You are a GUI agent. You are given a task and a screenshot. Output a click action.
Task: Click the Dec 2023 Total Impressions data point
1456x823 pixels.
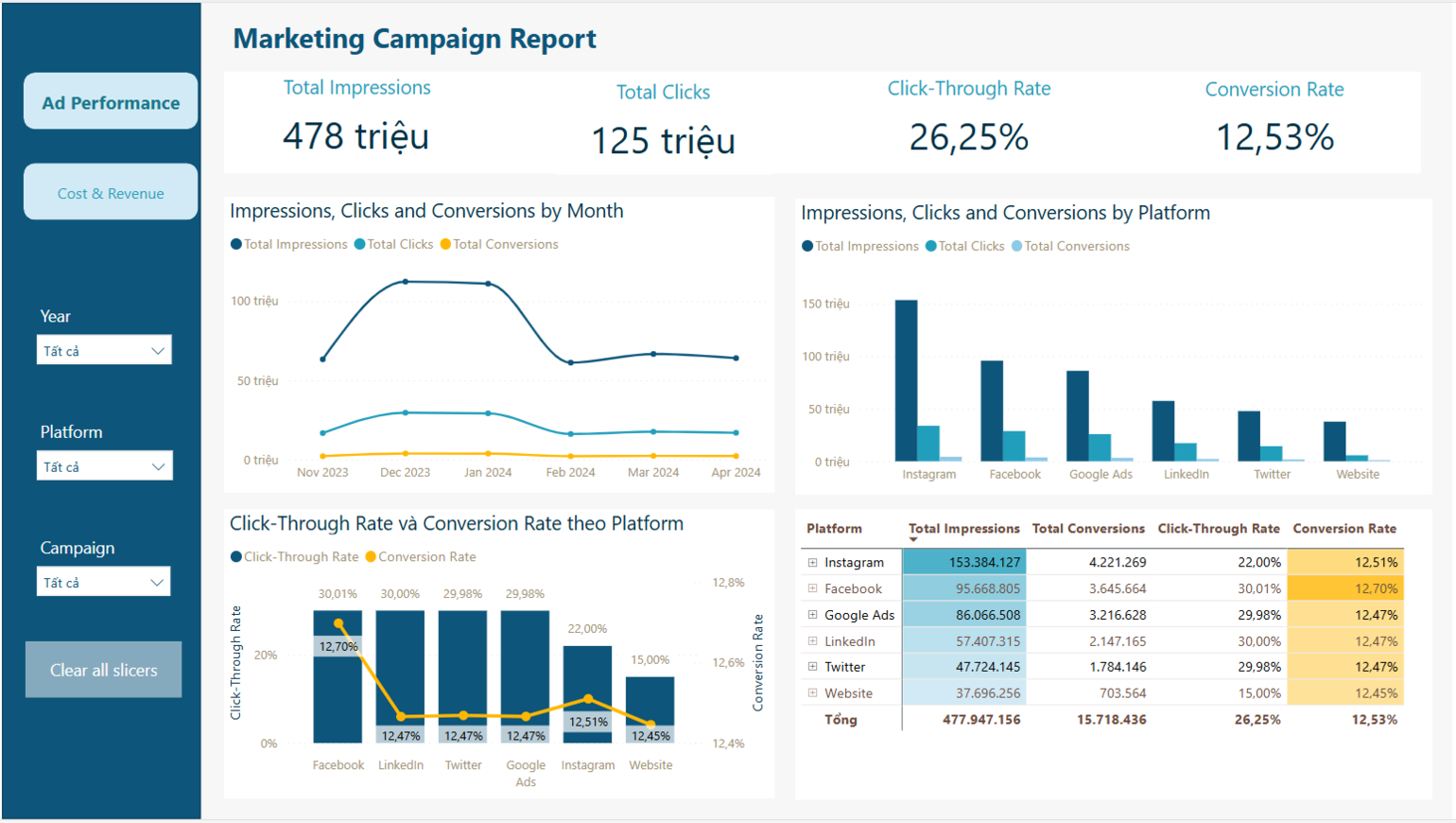[x=406, y=282]
